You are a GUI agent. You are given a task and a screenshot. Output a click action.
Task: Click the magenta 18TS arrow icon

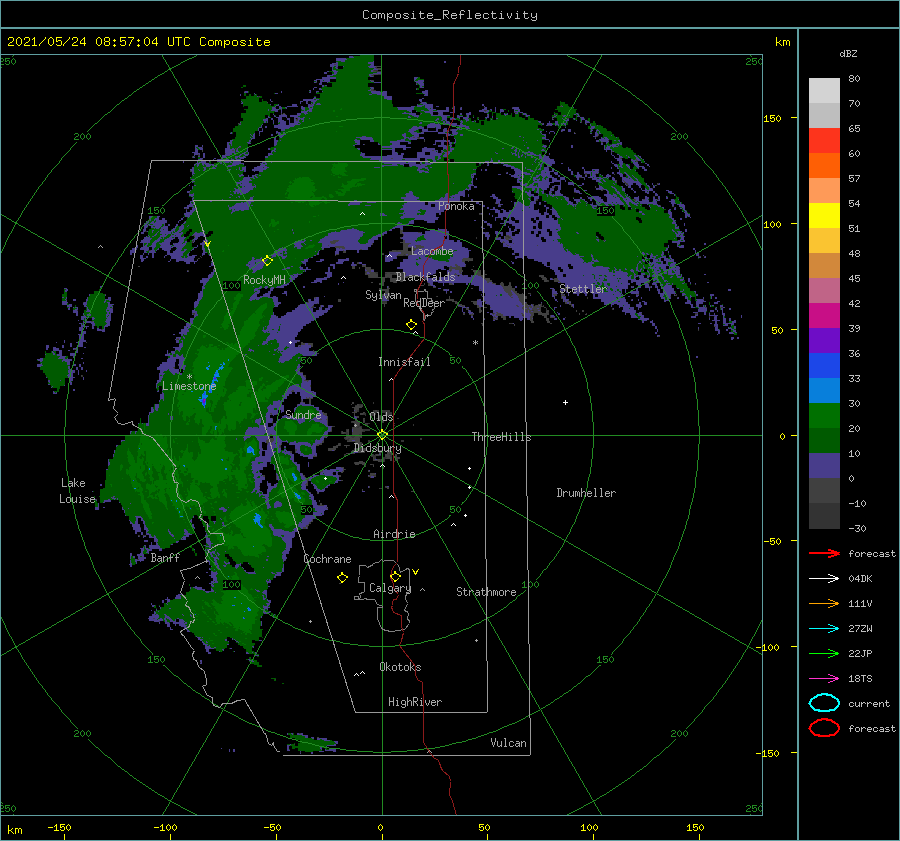pos(824,679)
